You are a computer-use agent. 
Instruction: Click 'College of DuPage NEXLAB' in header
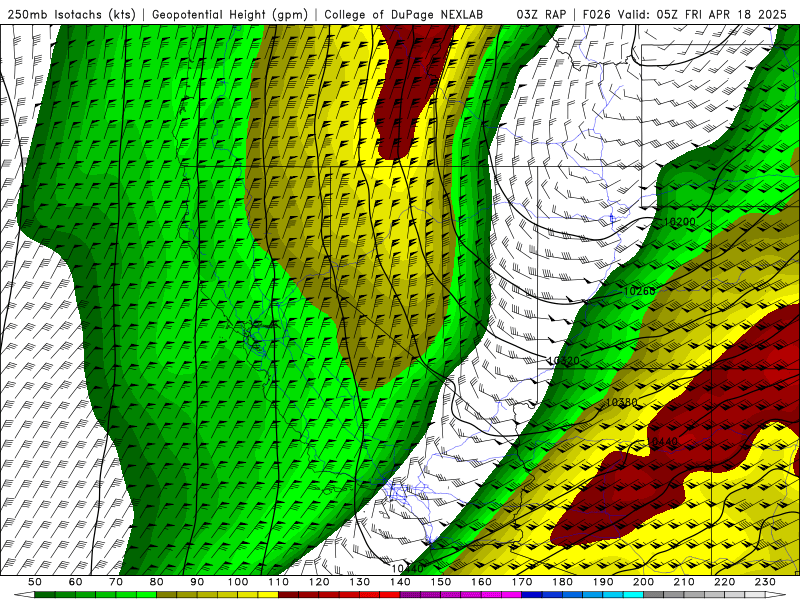tap(404, 14)
